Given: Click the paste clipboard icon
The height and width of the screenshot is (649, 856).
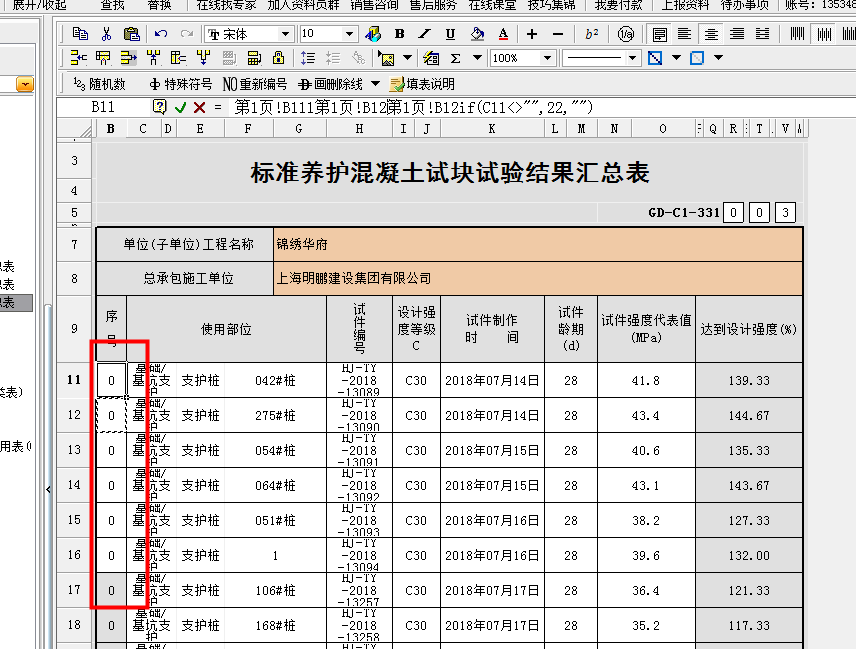Looking at the screenshot, I should (131, 34).
